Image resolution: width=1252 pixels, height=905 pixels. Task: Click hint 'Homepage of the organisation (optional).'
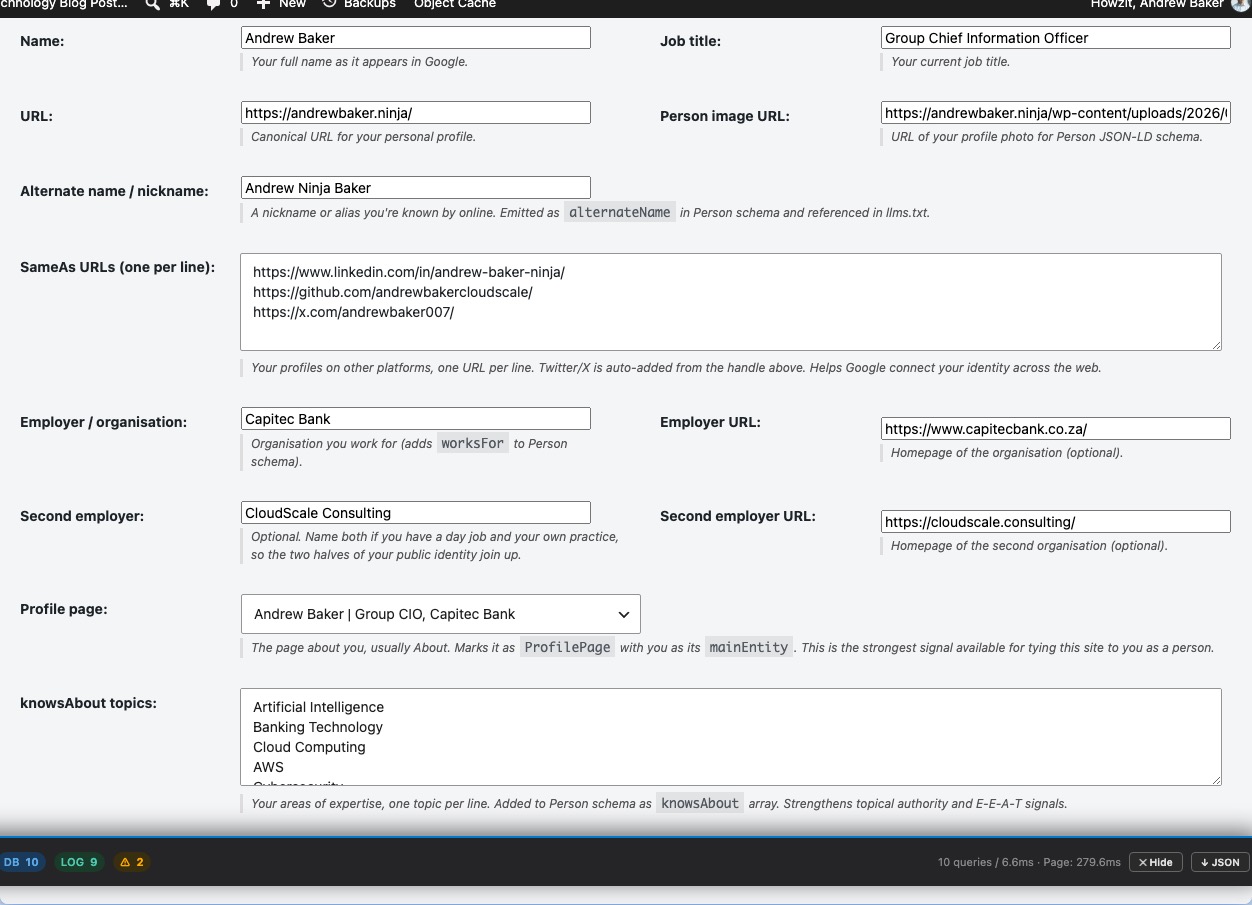click(1007, 453)
